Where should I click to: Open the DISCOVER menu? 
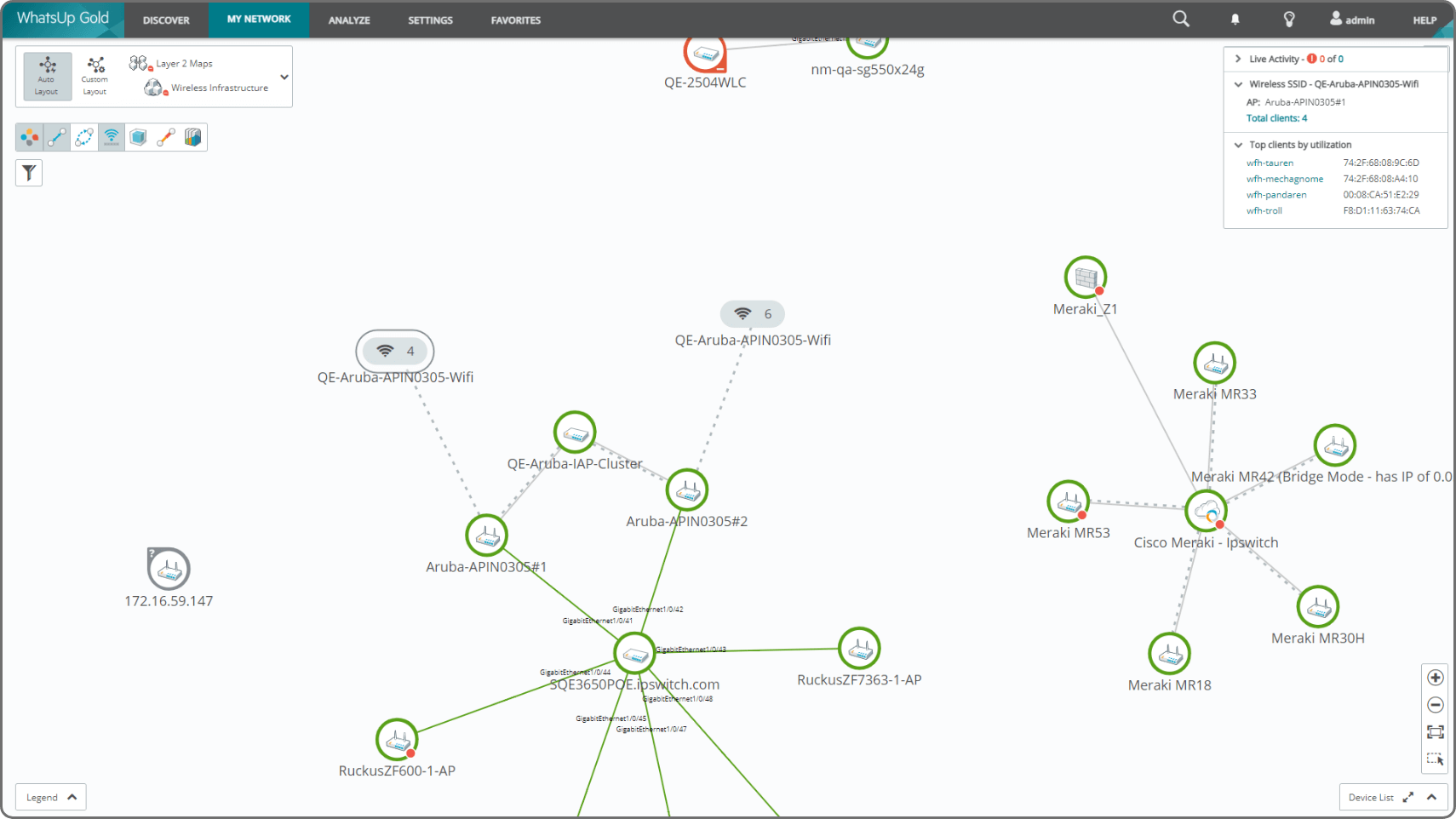165,20
